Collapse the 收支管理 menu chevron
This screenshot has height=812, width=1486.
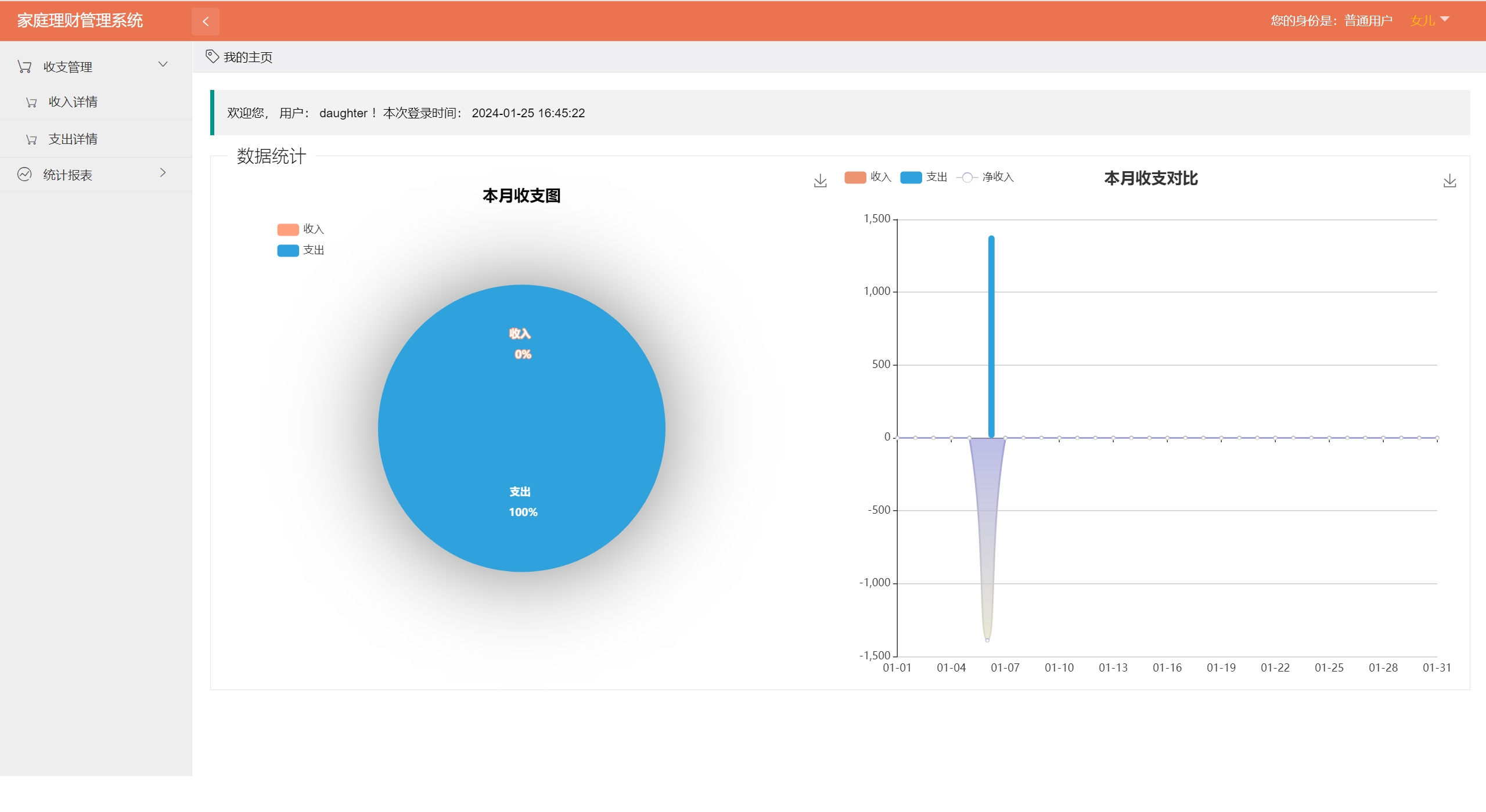click(163, 64)
